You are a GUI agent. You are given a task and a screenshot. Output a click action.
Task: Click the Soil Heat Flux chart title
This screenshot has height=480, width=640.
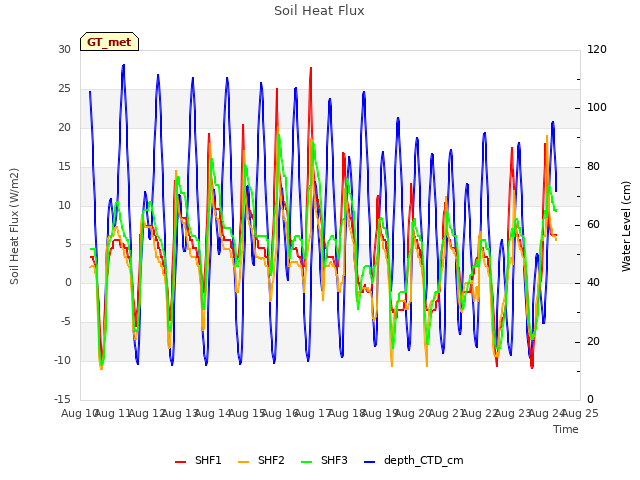319,11
